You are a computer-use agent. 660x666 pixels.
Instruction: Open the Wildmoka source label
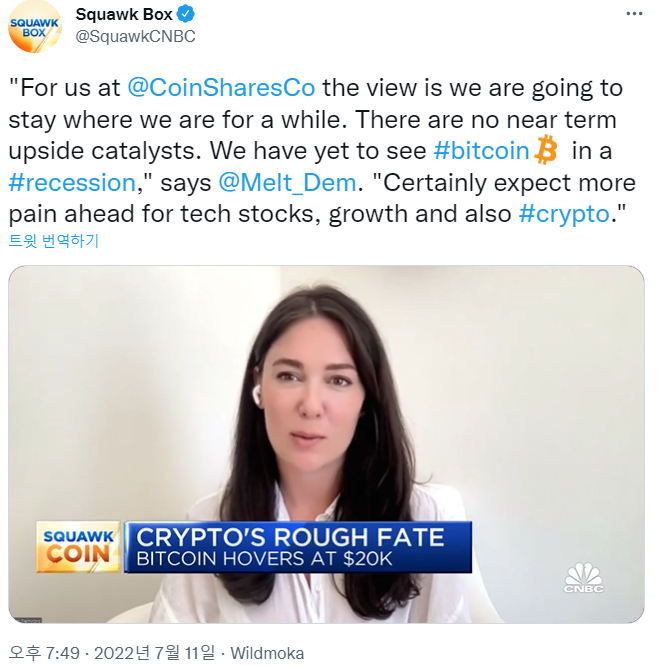click(x=267, y=653)
